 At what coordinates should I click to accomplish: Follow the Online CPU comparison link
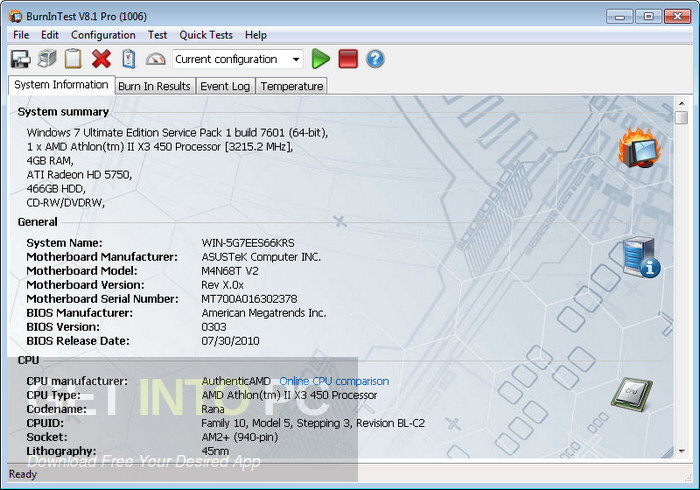tap(334, 381)
